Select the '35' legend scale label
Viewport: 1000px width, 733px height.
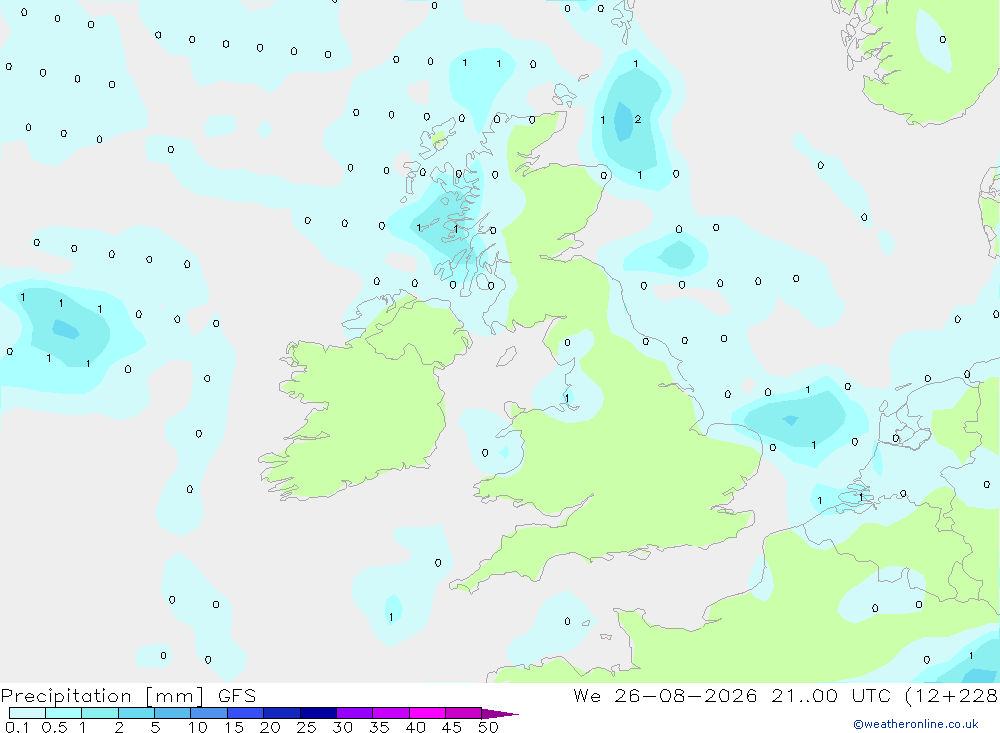[x=379, y=727]
